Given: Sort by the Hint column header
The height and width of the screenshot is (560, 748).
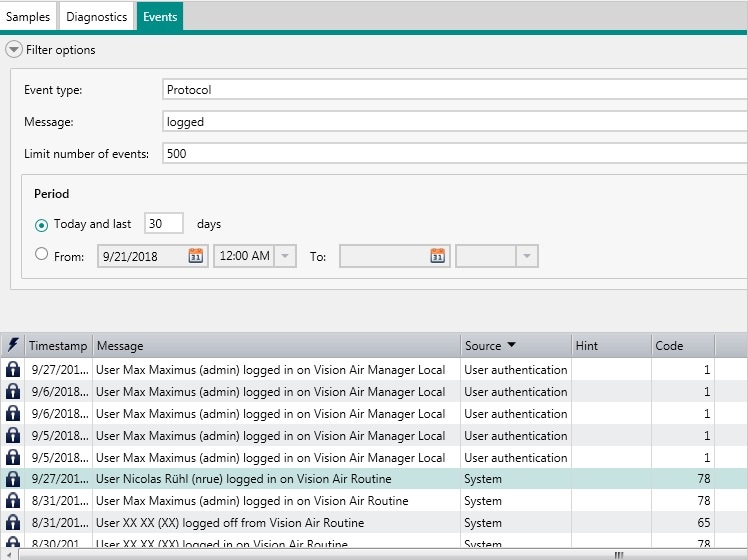Looking at the screenshot, I should click(612, 345).
